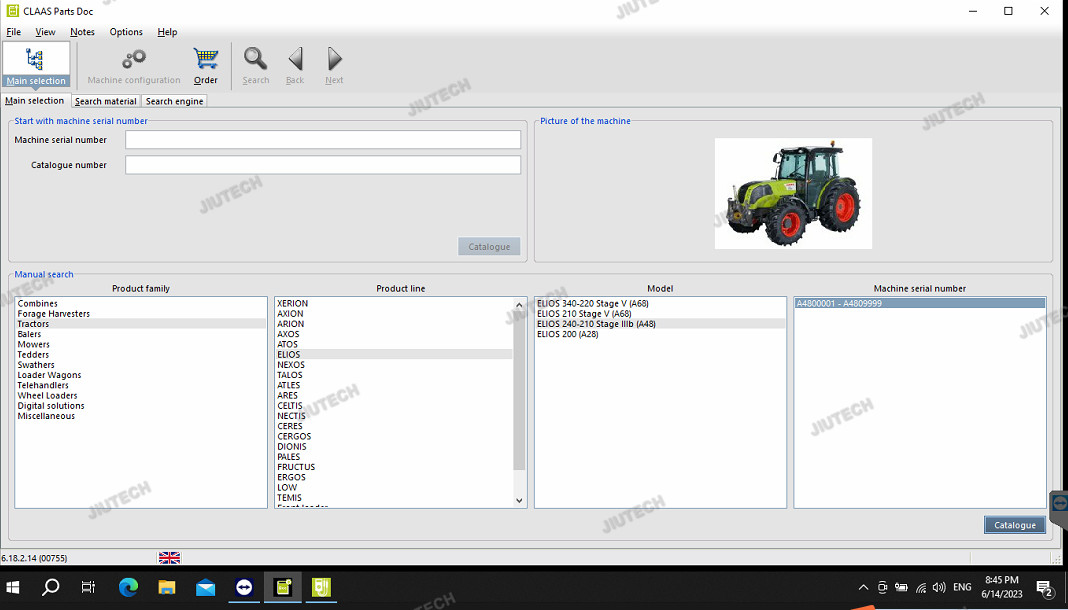Image resolution: width=1068 pixels, height=610 pixels.
Task: Switch to the Search material tab
Action: pyautogui.click(x=105, y=101)
